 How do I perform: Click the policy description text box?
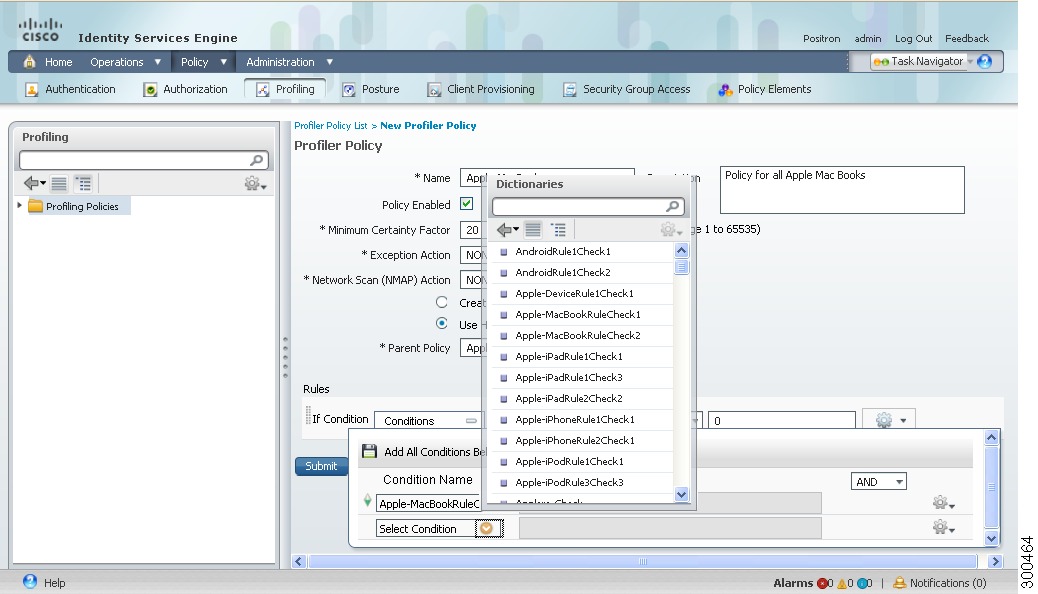[841, 189]
